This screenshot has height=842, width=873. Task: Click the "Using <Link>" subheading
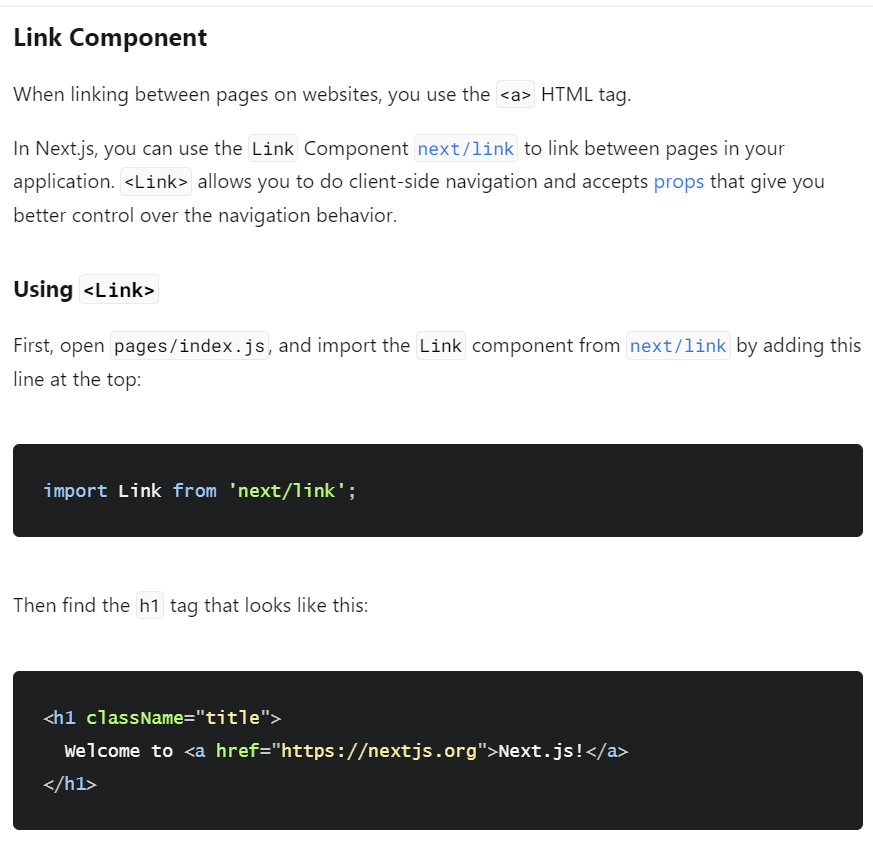coord(86,290)
